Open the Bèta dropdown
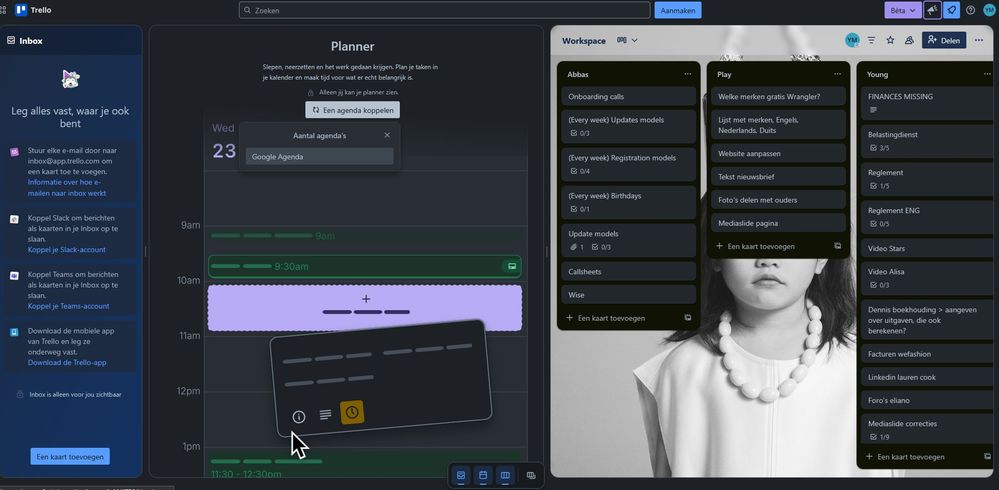The image size is (999, 490). coord(903,10)
